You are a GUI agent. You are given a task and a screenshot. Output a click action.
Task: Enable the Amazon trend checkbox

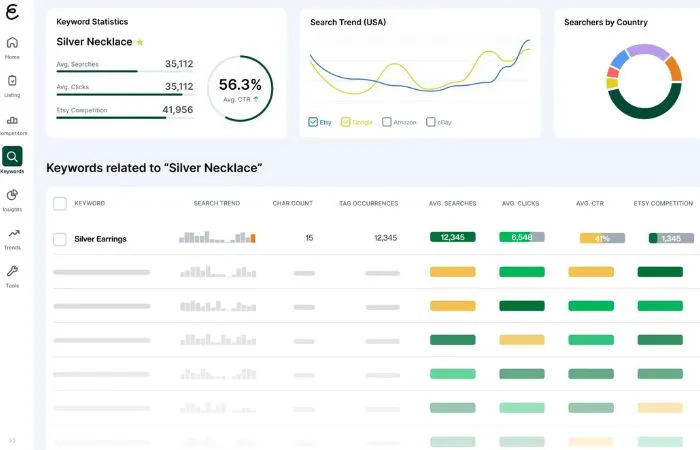tap(387, 122)
